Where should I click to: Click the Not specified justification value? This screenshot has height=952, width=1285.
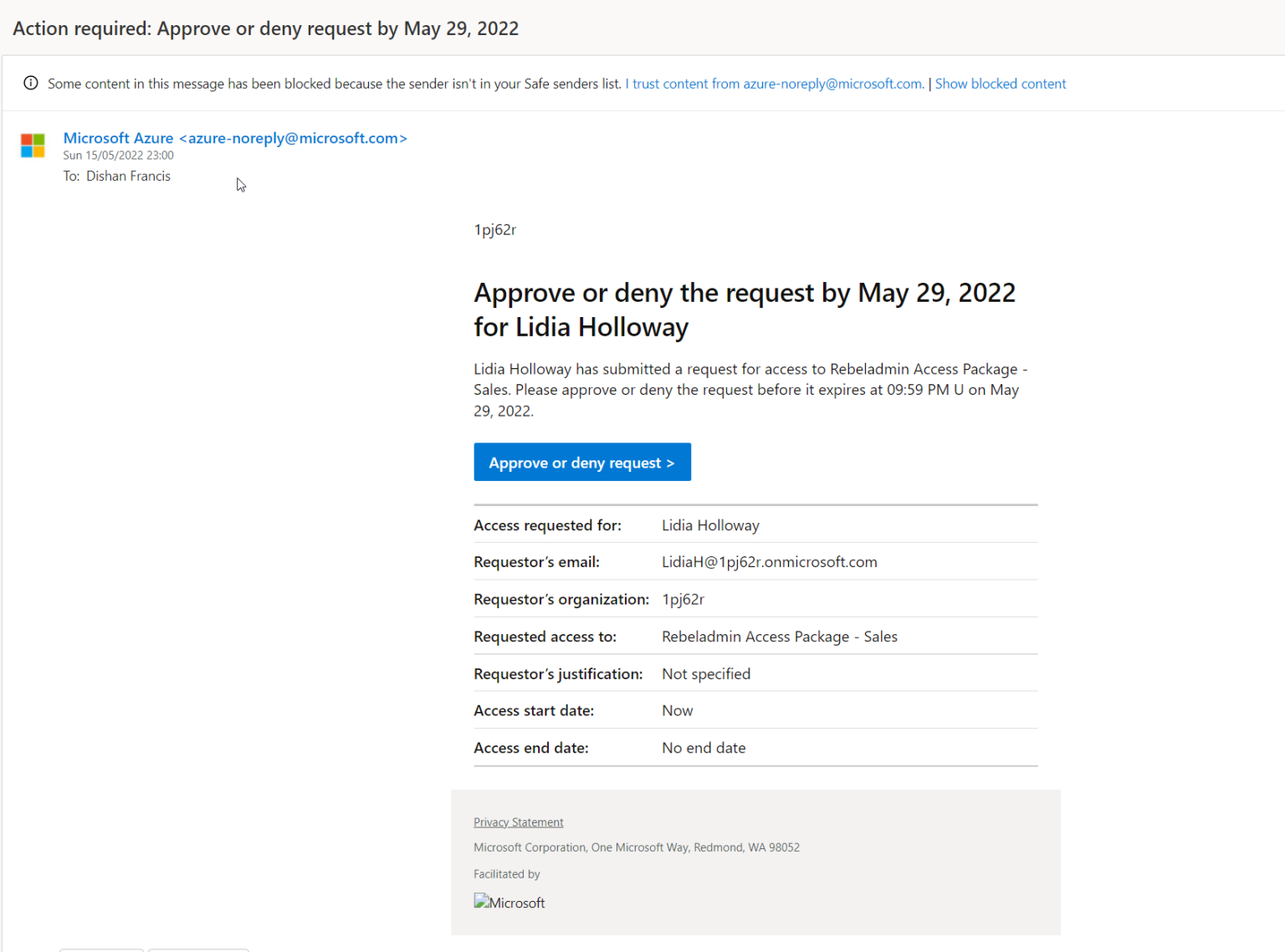coord(705,673)
